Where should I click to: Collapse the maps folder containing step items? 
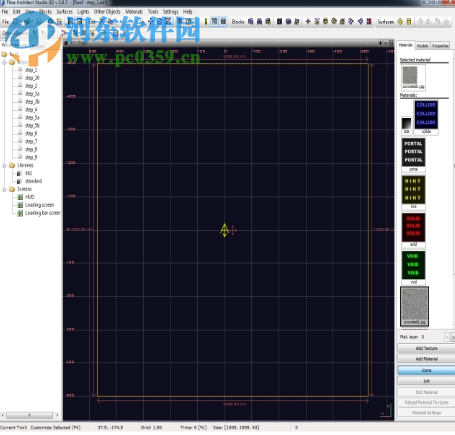[4, 62]
